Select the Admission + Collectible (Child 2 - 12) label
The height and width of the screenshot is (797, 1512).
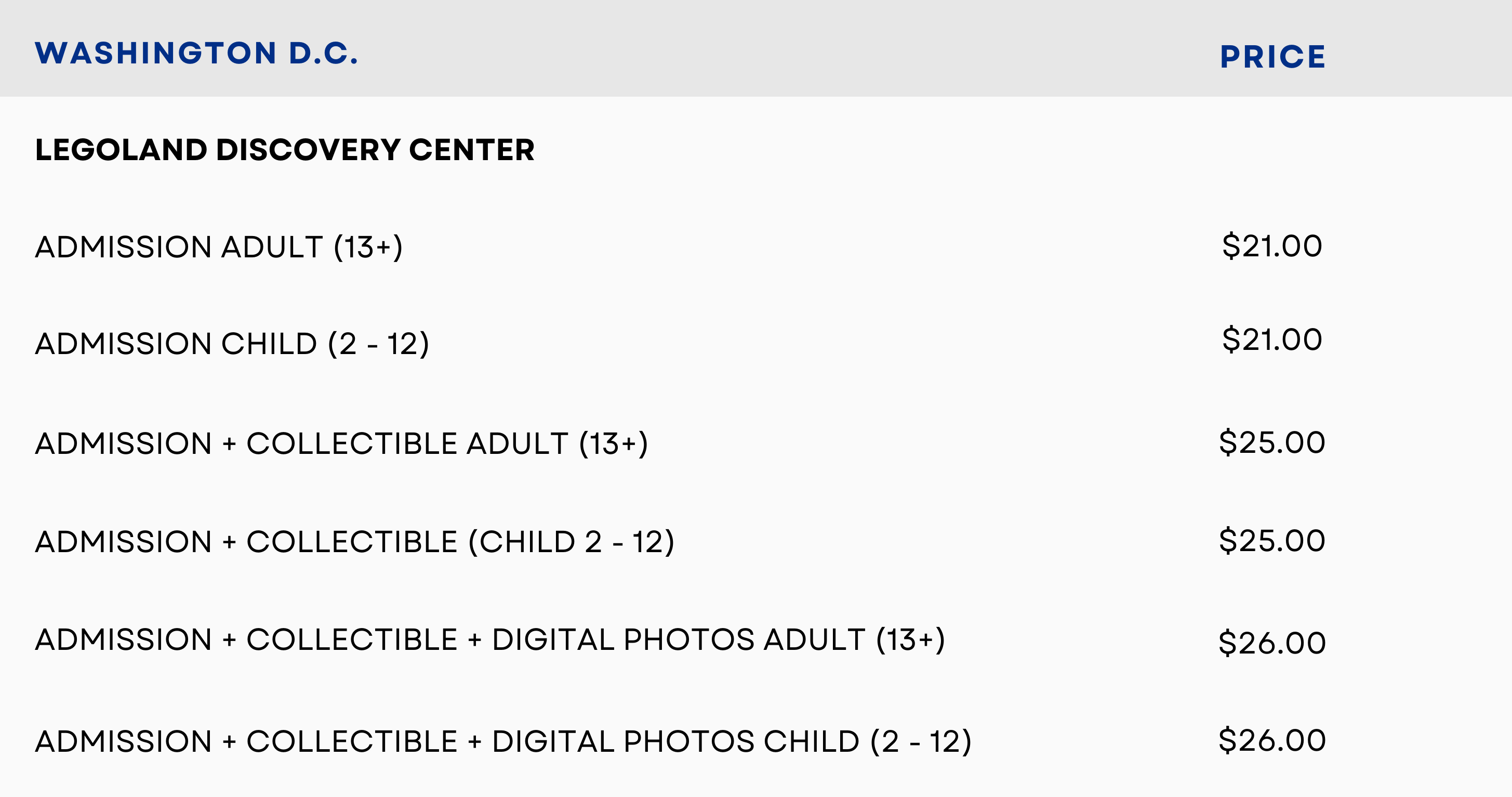354,542
